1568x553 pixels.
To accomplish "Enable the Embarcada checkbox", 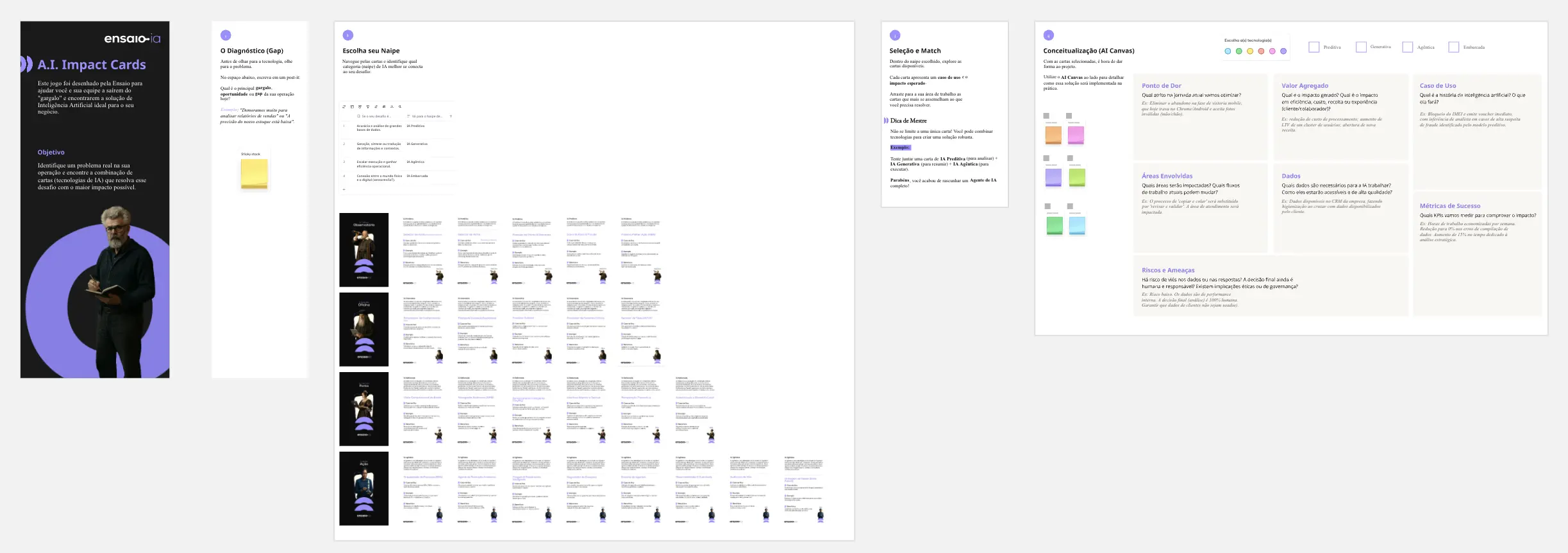I will coord(1454,47).
